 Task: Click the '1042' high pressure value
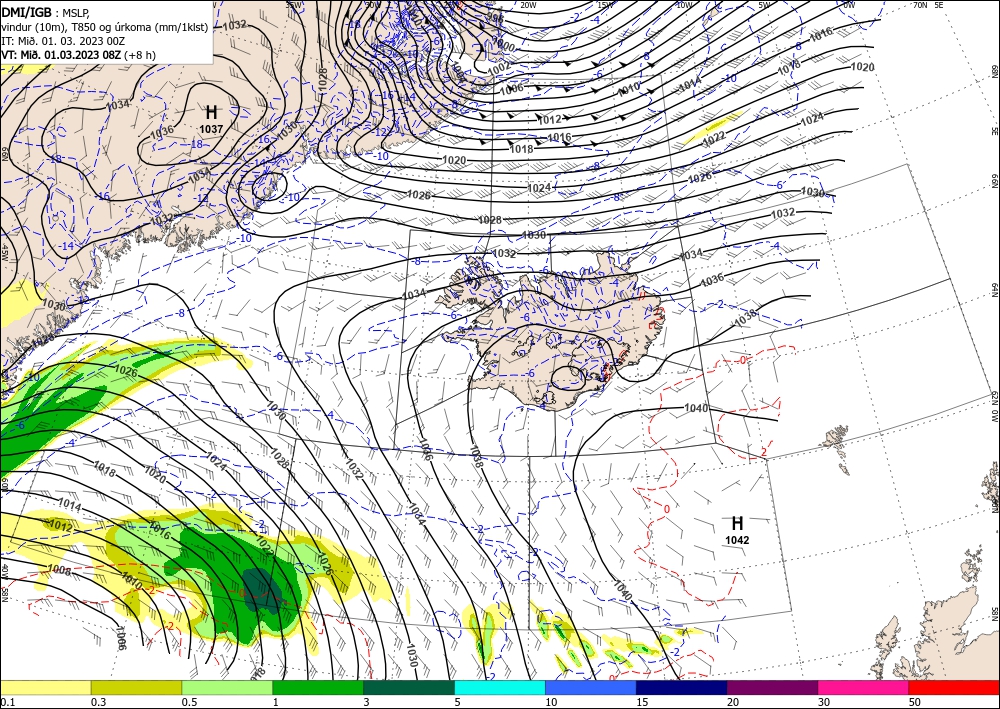(737, 540)
